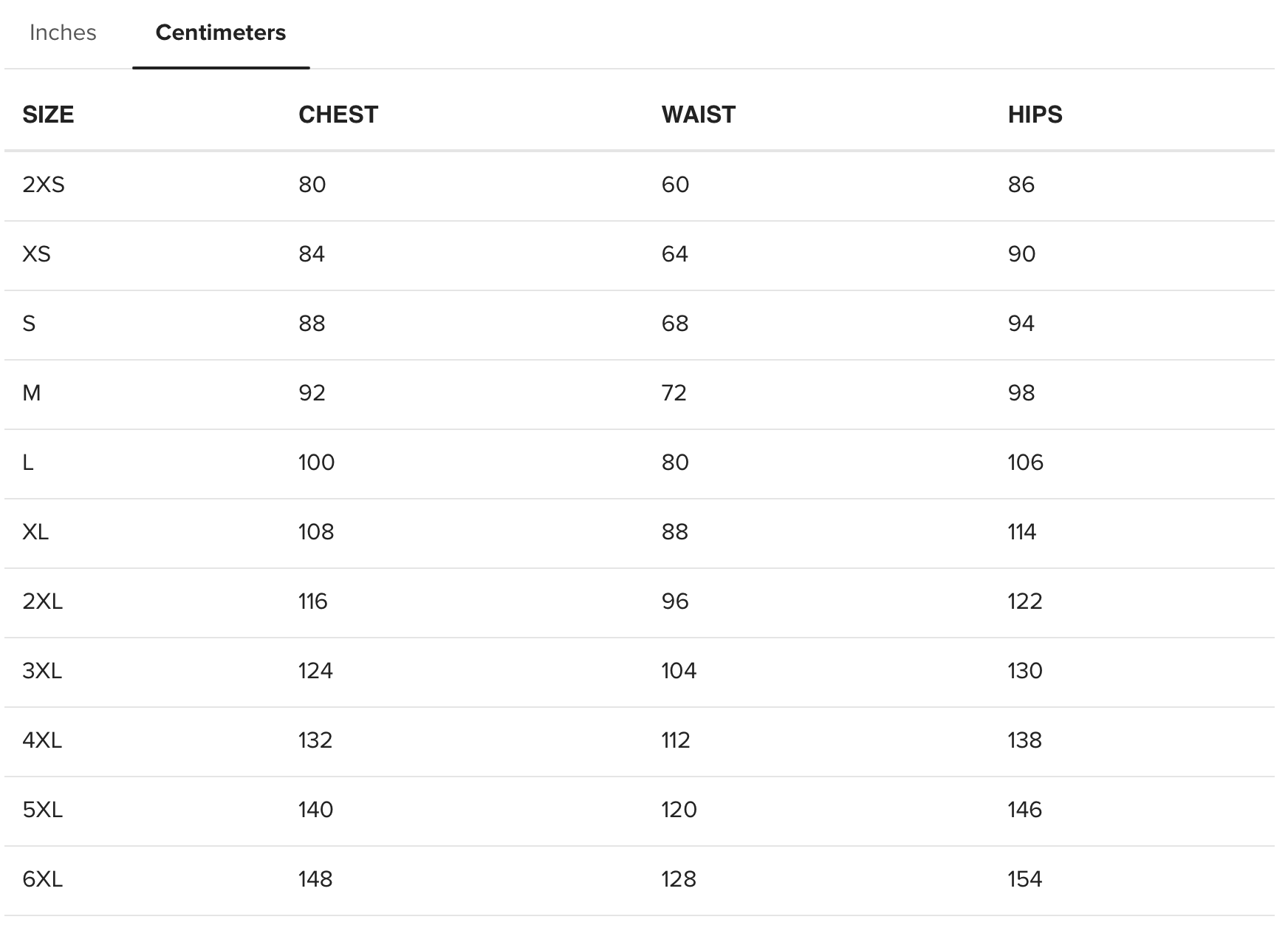Switch to the Inches tab
Screen dimensions: 1288x928
63,33
